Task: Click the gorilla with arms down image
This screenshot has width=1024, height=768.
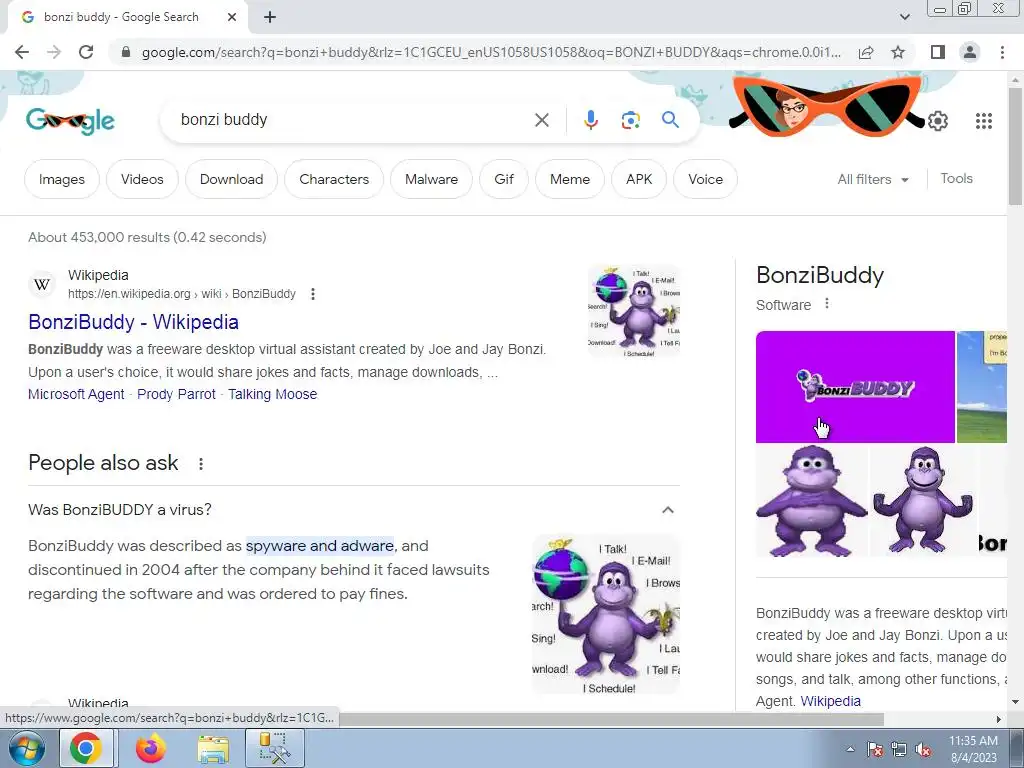Action: coord(812,501)
